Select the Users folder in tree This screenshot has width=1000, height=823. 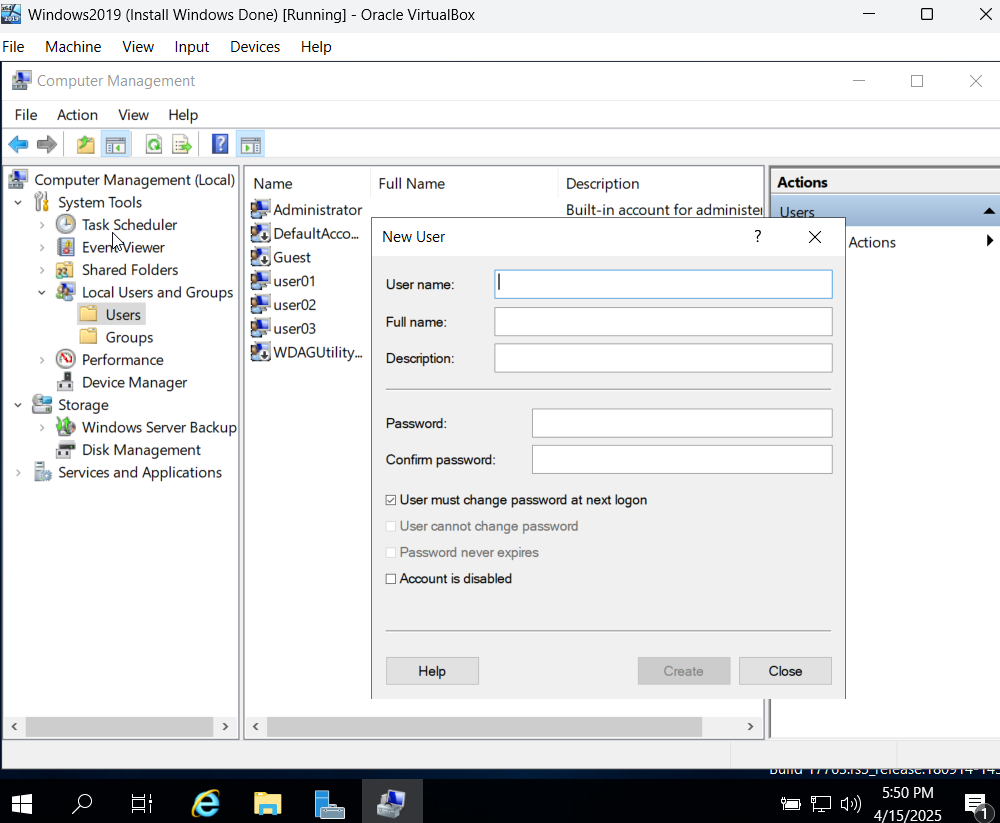tap(111, 315)
